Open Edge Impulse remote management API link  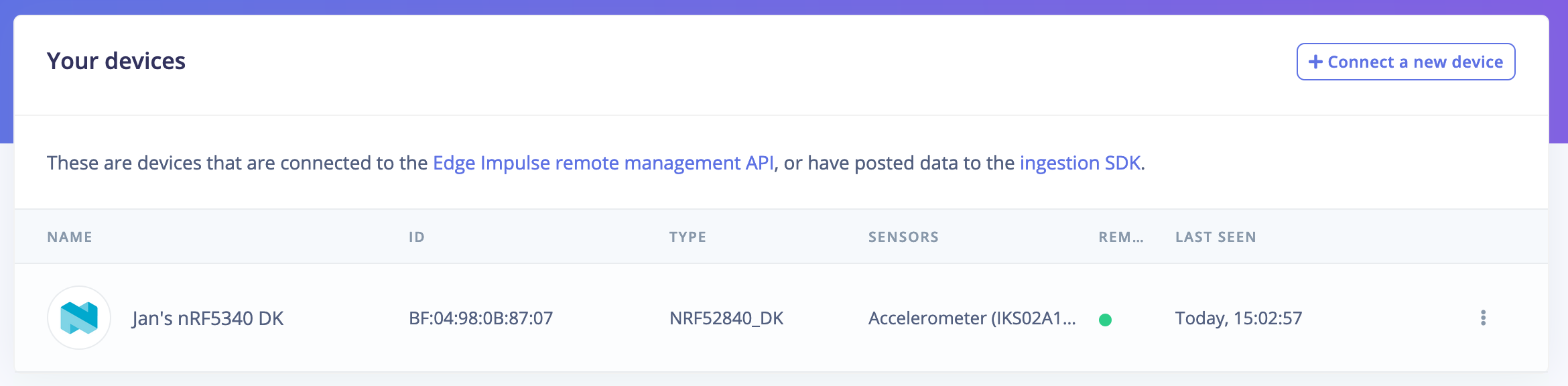(603, 163)
